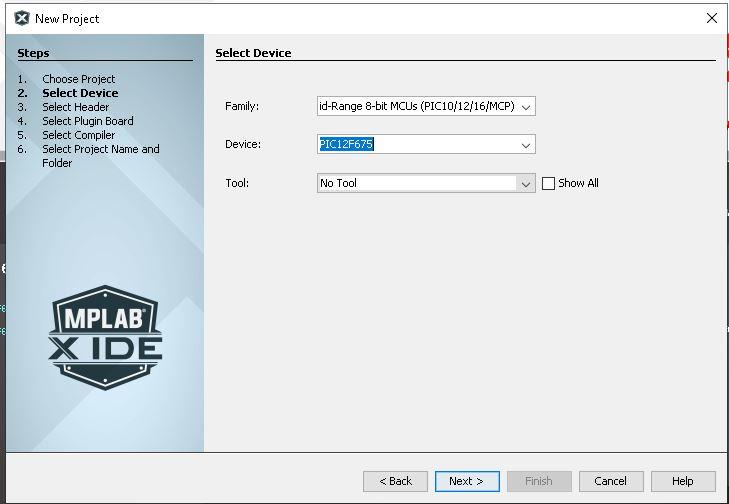Go to the previous step with Back
The width and height of the screenshot is (729, 504).
tap(395, 481)
